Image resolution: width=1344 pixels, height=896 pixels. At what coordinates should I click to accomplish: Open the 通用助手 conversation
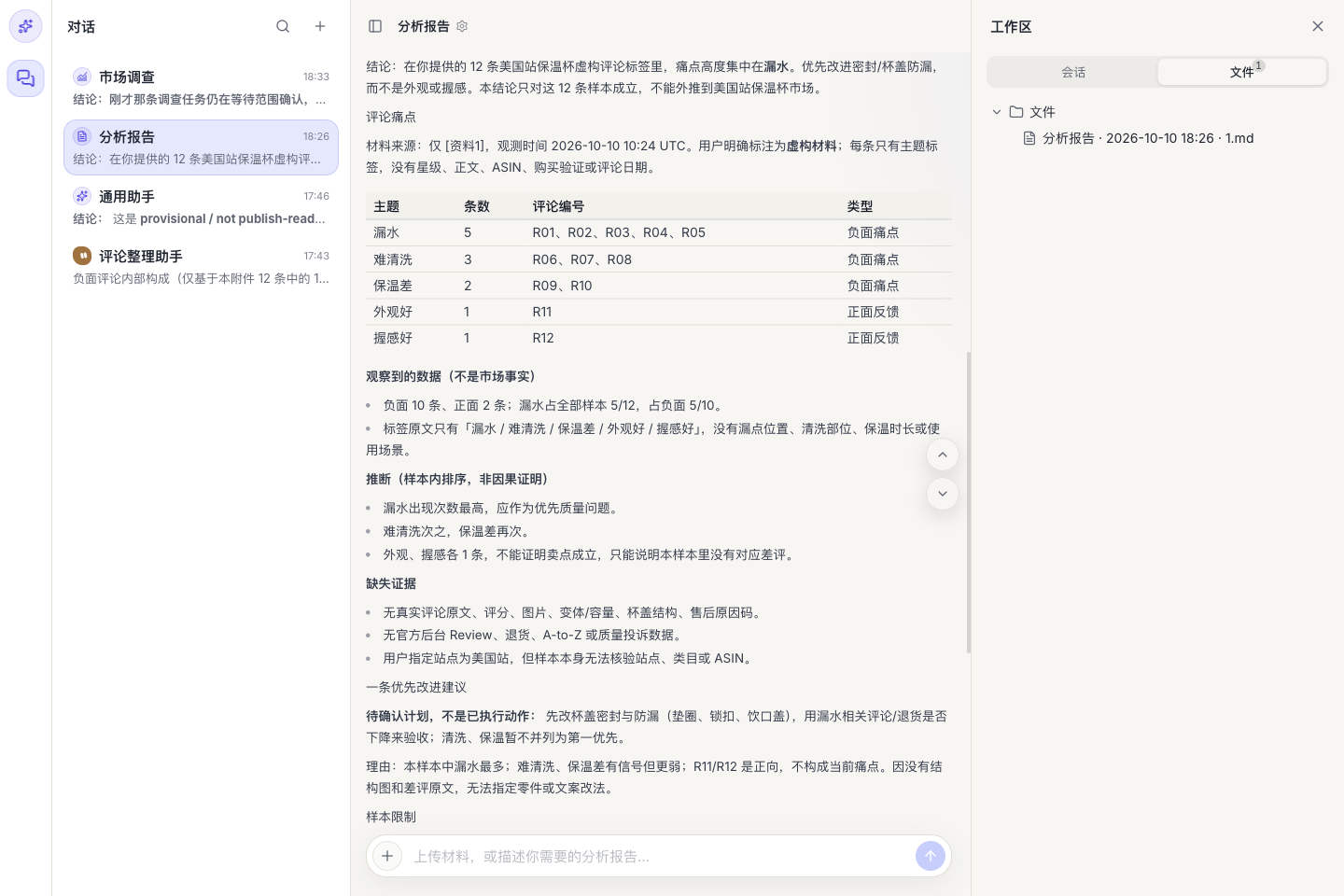point(201,207)
